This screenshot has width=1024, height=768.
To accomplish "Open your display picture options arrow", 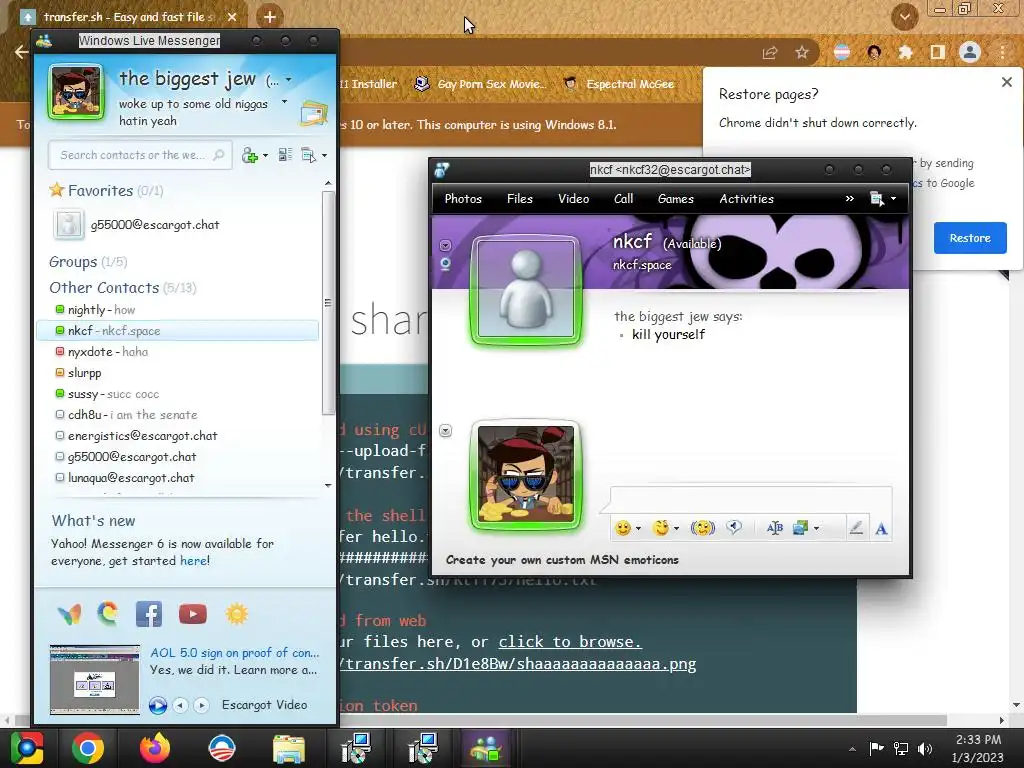I will pos(445,430).
